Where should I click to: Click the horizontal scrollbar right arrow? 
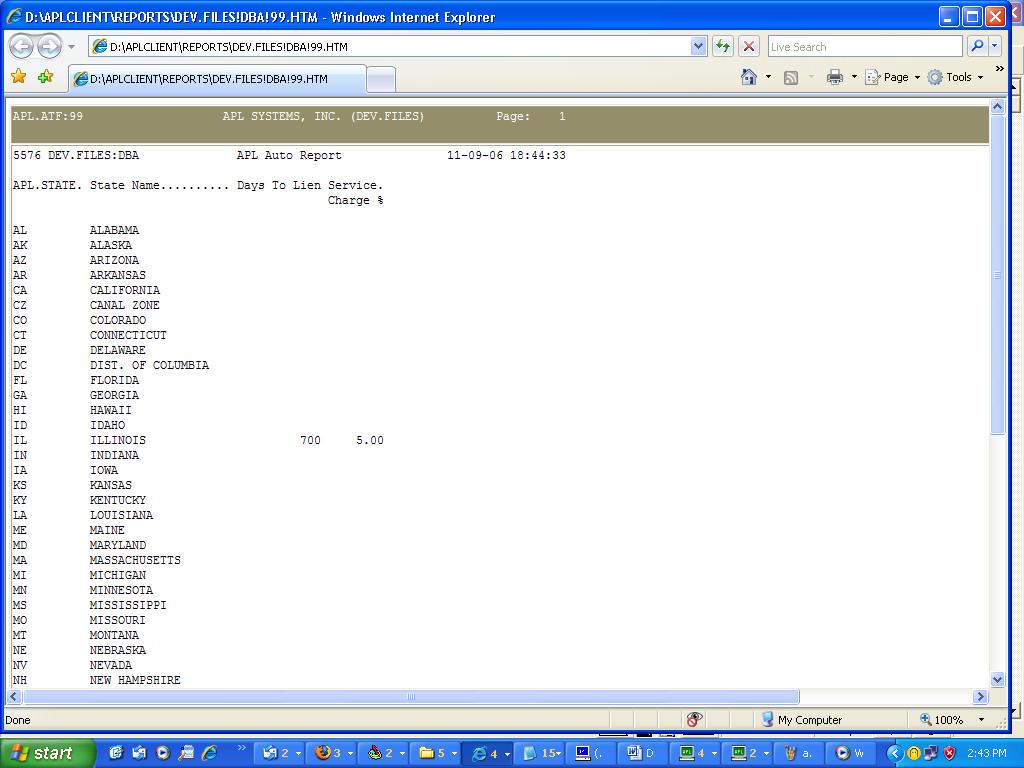click(980, 697)
